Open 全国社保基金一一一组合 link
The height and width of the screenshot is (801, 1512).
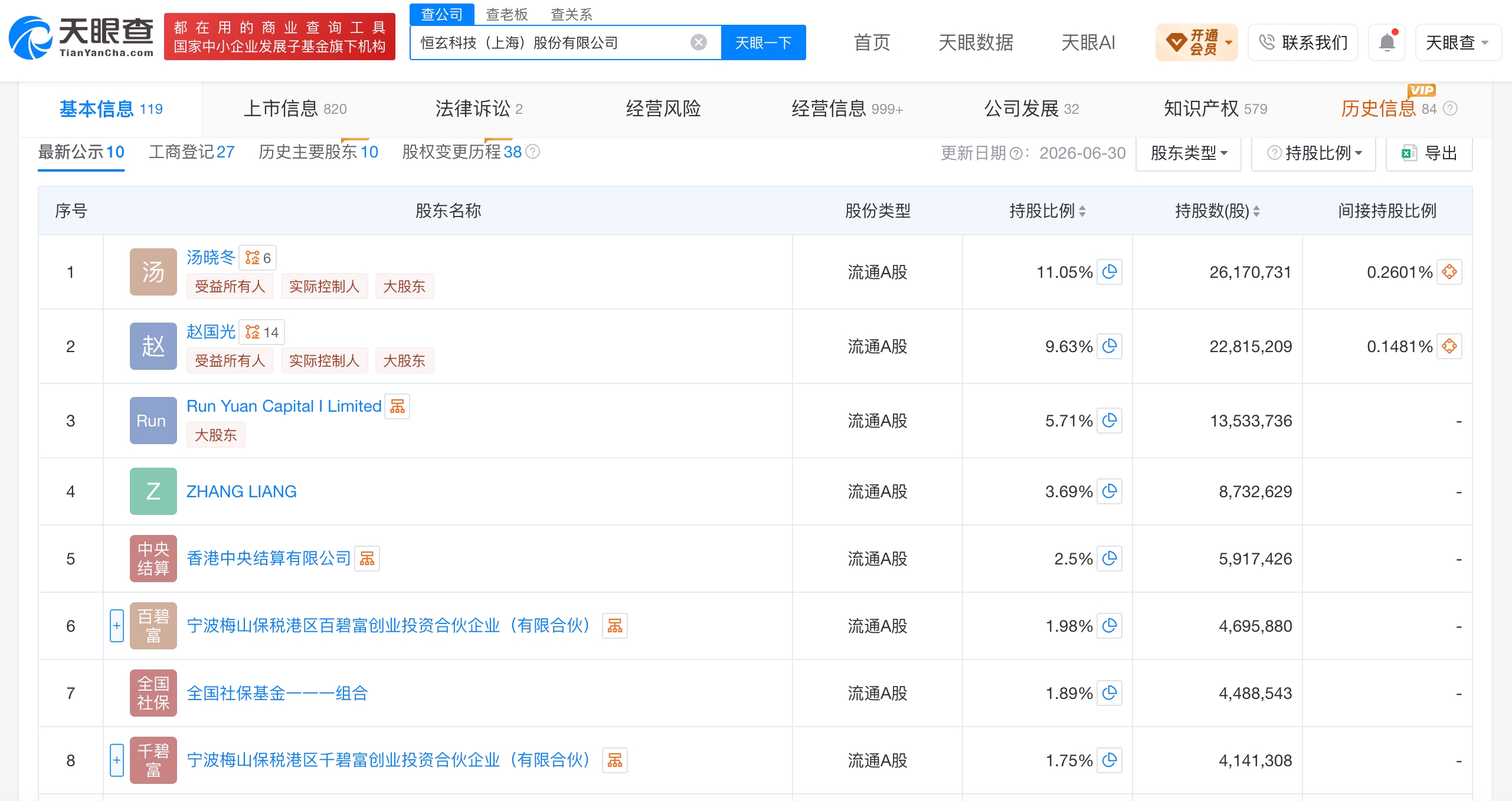click(277, 693)
